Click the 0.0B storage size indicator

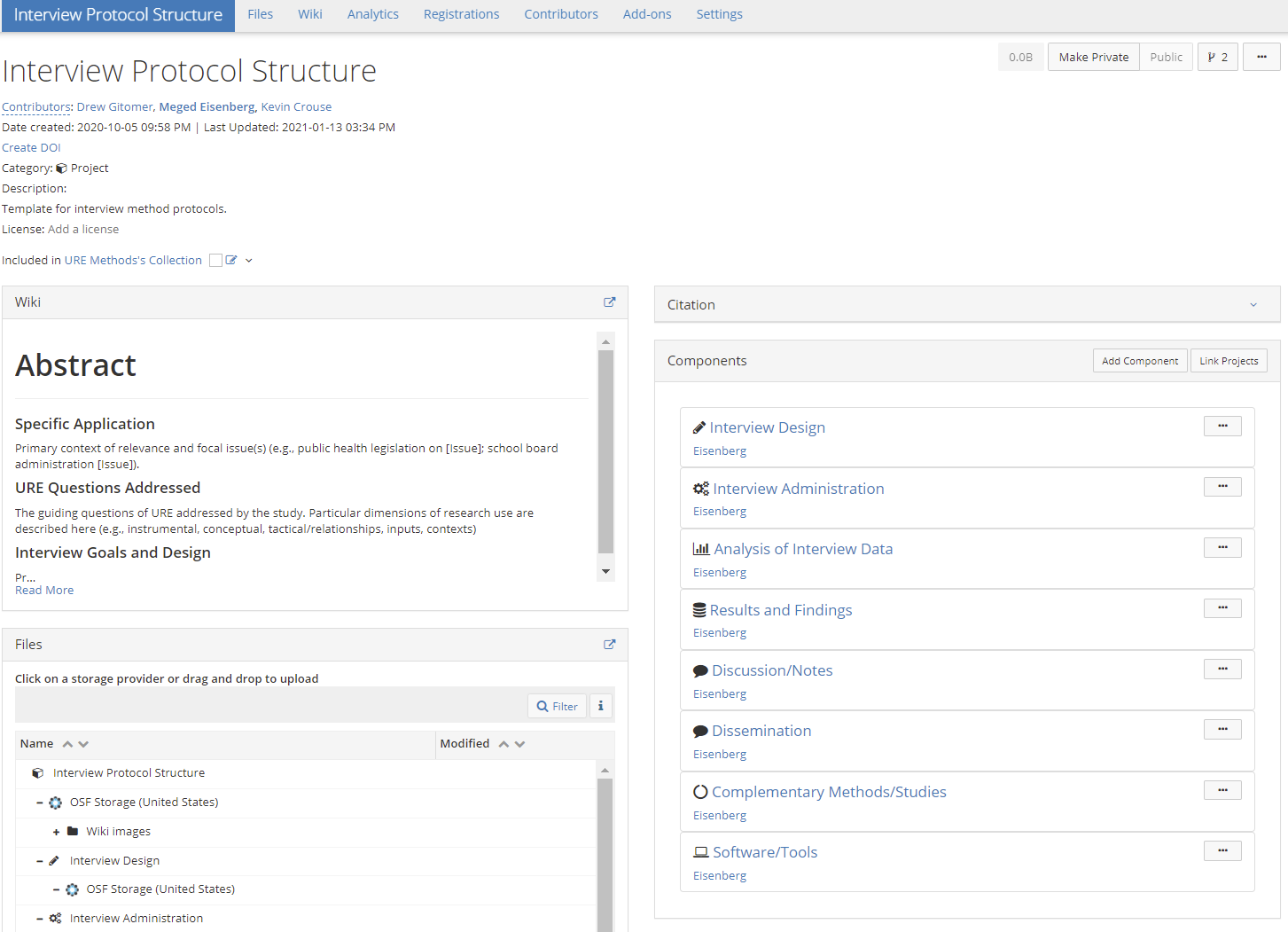coord(1020,57)
